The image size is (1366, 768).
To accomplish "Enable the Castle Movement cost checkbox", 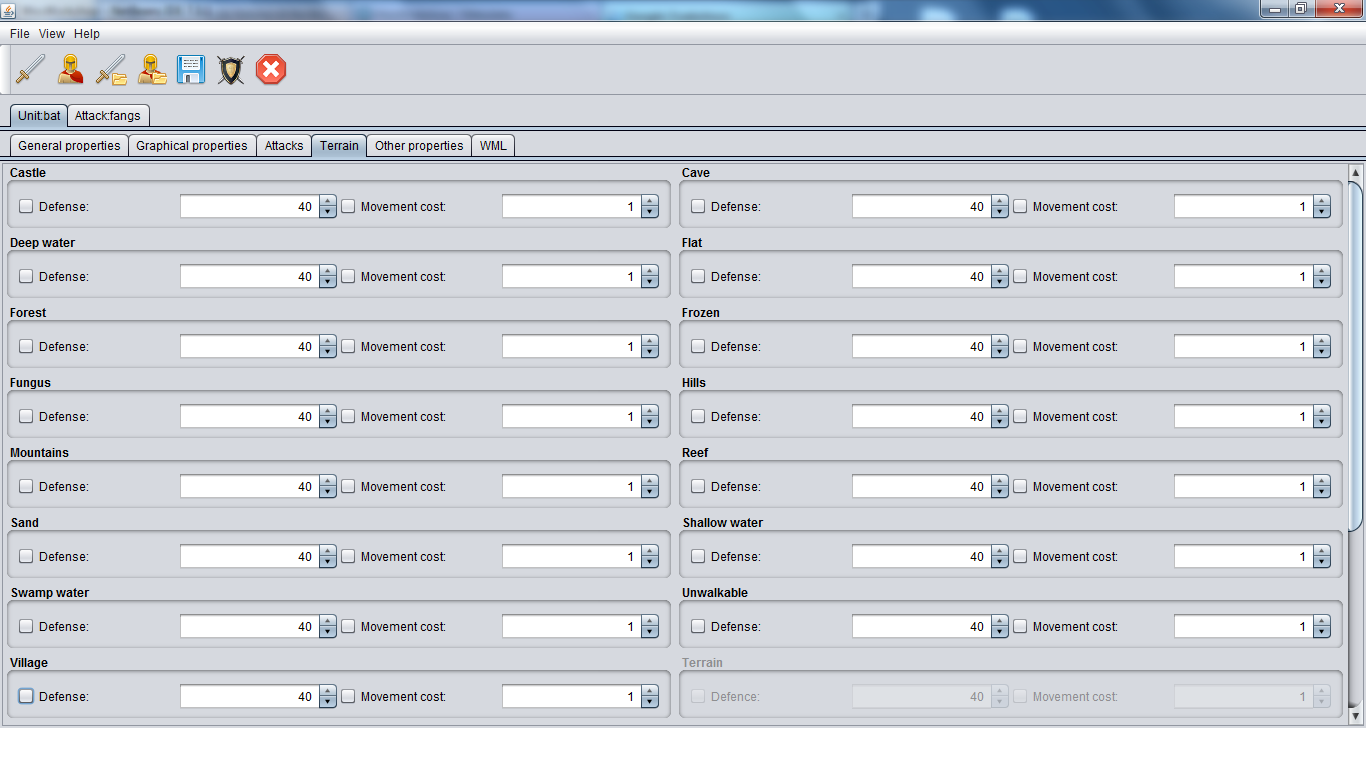I will (x=348, y=207).
